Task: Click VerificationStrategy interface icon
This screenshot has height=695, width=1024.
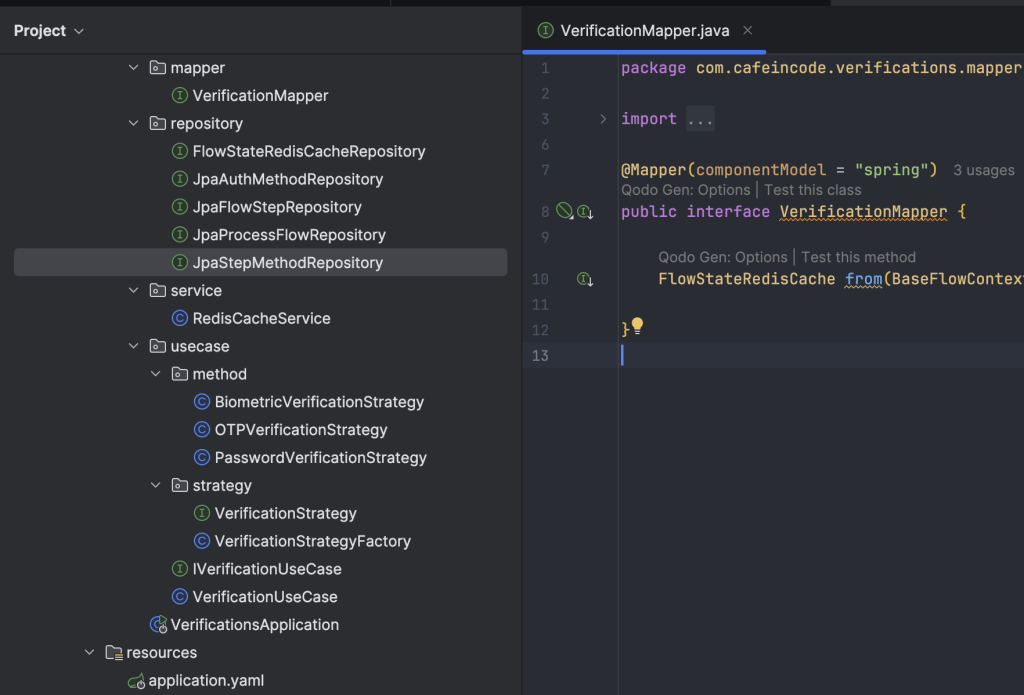Action: click(202, 513)
